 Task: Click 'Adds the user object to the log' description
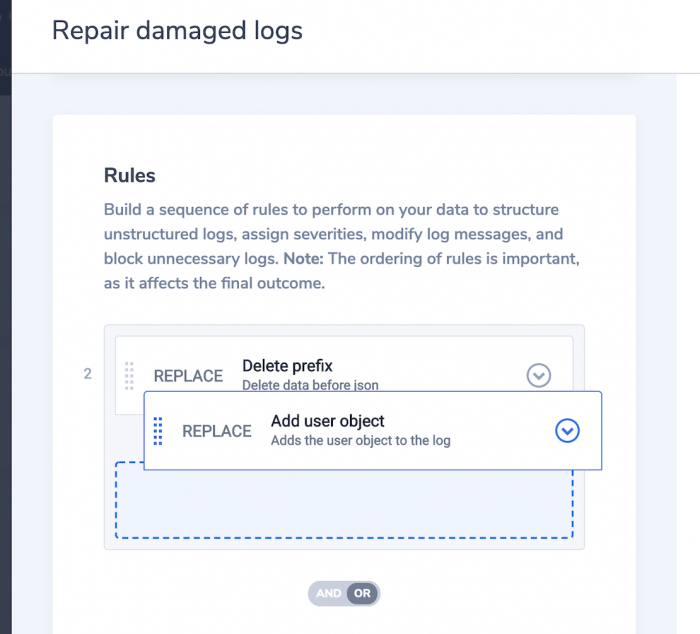tap(361, 441)
